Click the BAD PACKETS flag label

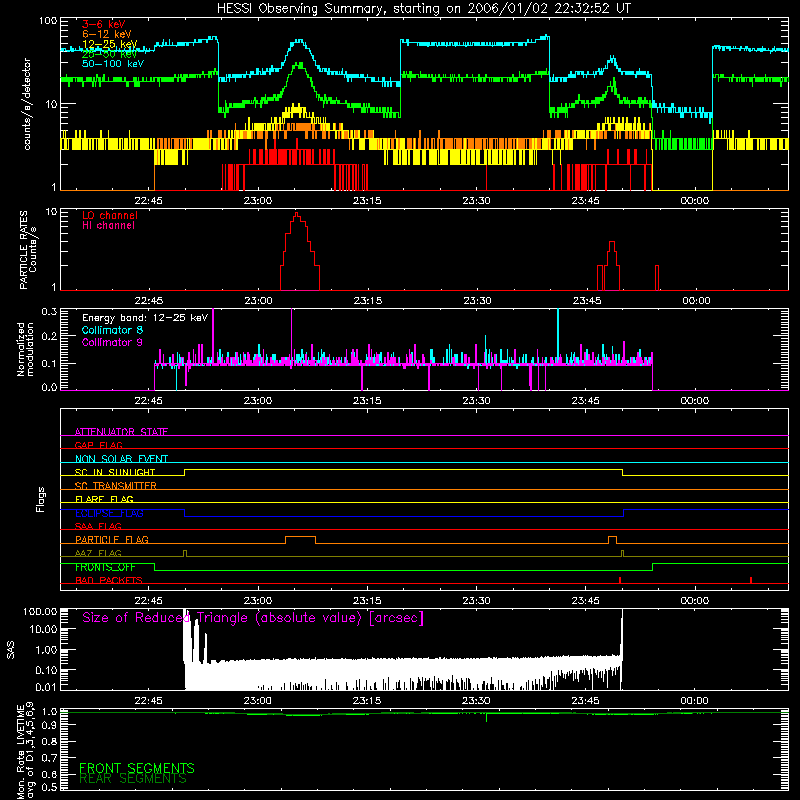tap(109, 580)
